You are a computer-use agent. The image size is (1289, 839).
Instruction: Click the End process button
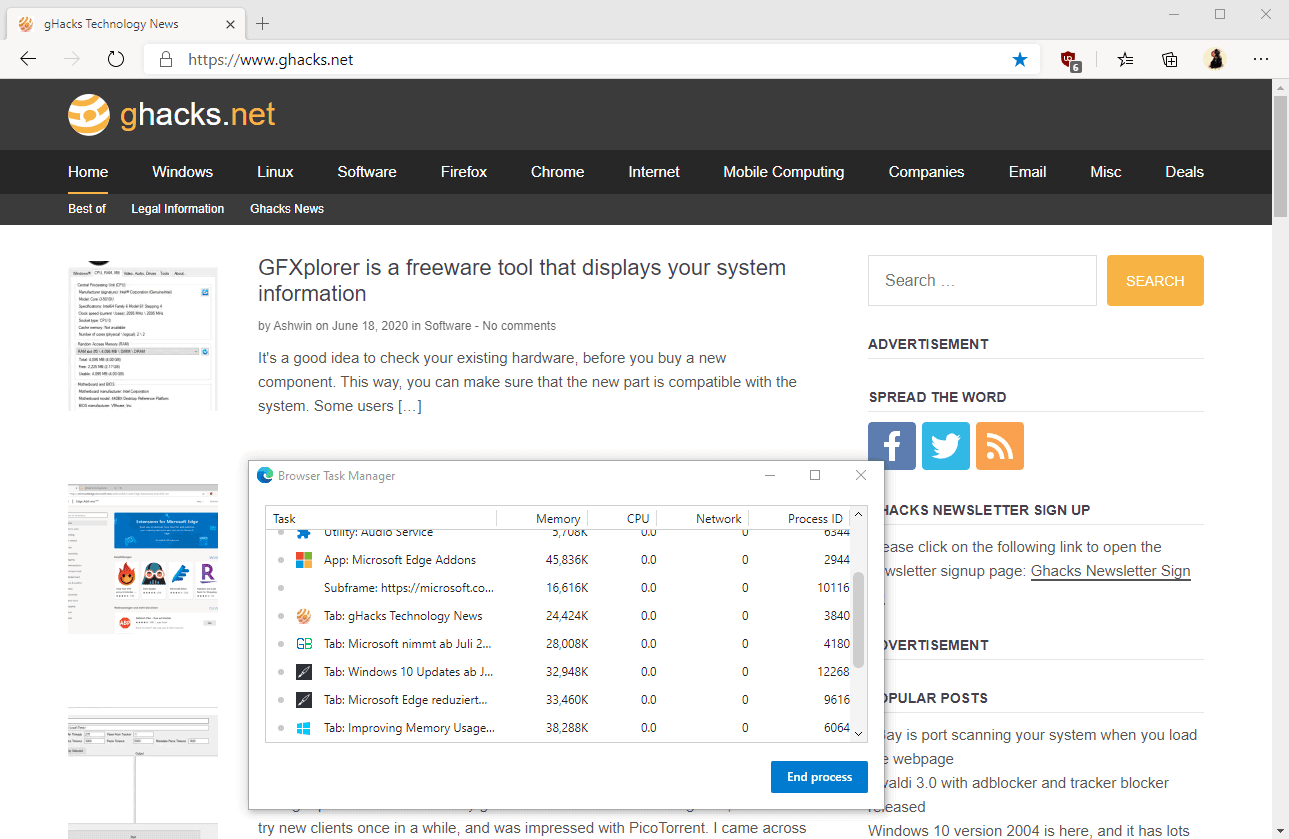(820, 777)
